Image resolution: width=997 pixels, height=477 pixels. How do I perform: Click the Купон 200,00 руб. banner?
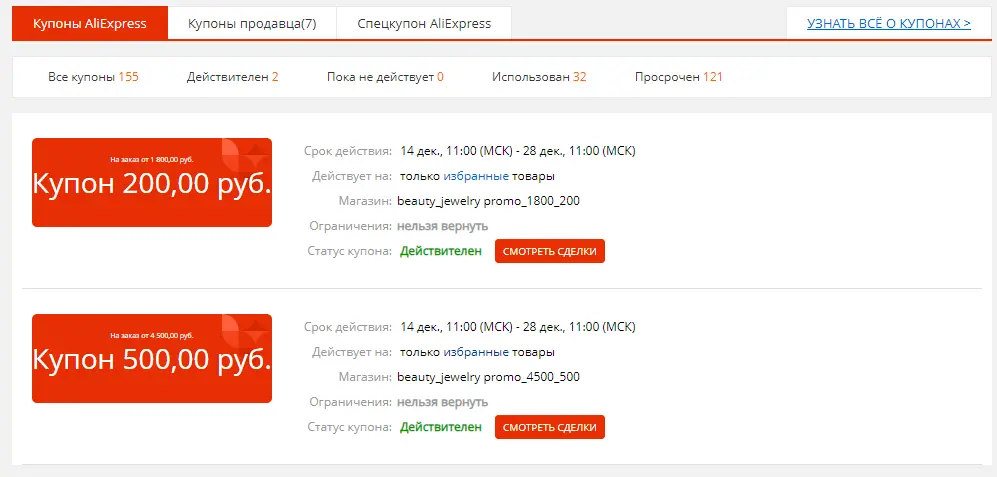152,183
